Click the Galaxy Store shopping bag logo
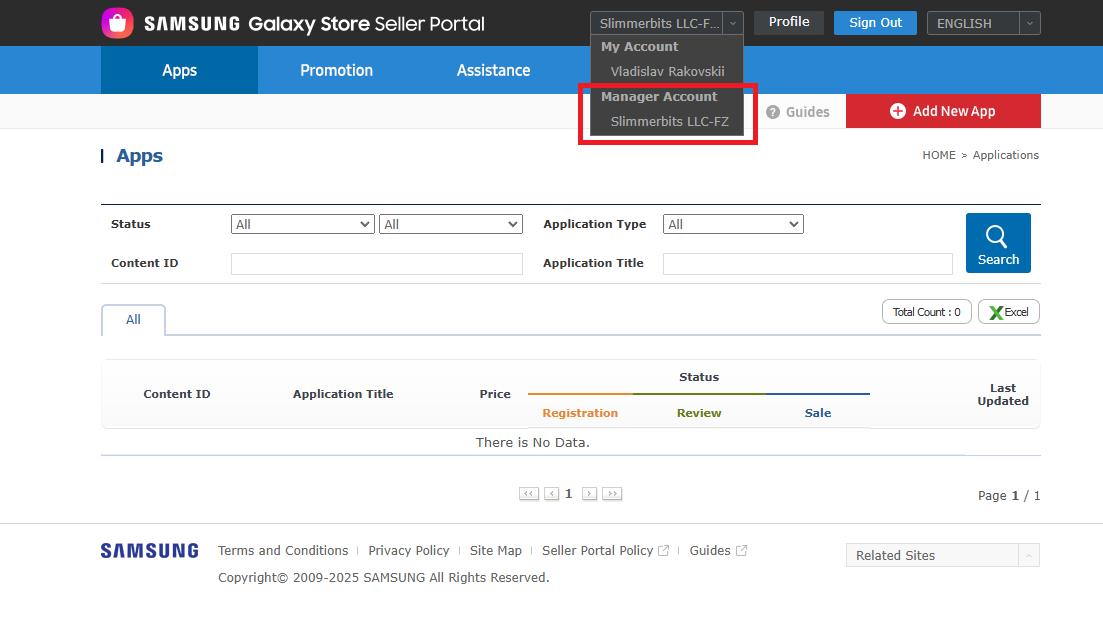This screenshot has height=628, width=1103. 117,23
